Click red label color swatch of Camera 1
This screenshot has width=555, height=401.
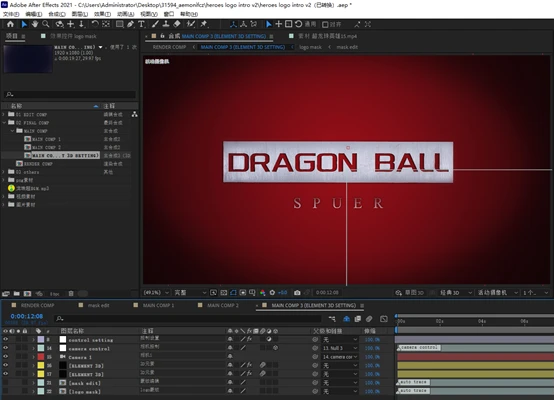click(x=41, y=357)
